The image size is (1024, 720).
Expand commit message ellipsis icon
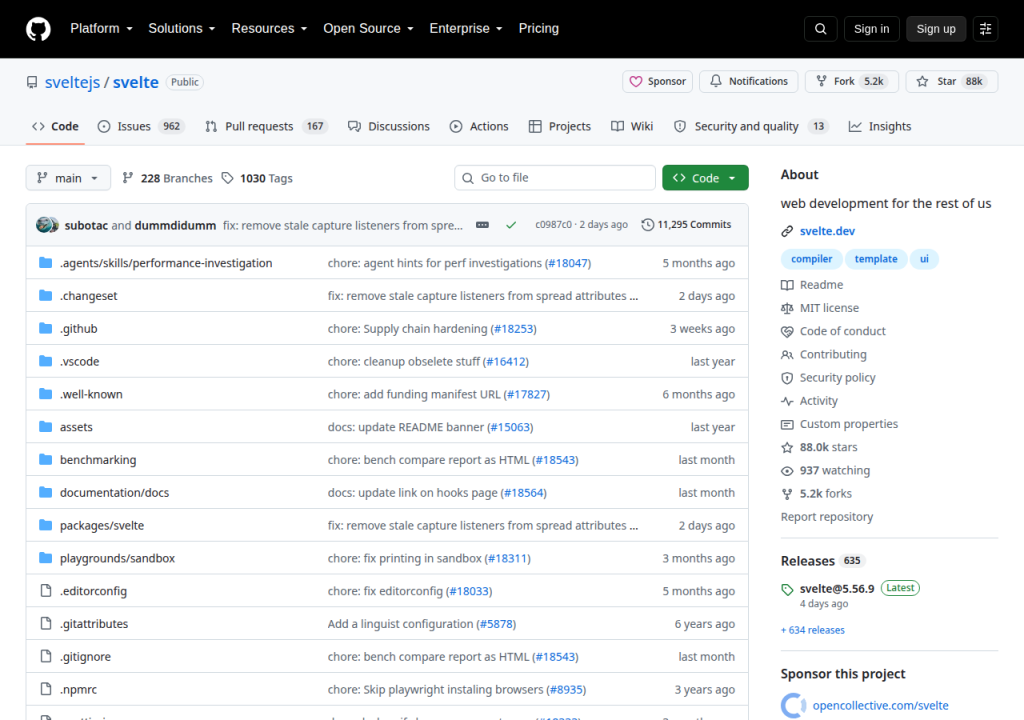point(482,225)
